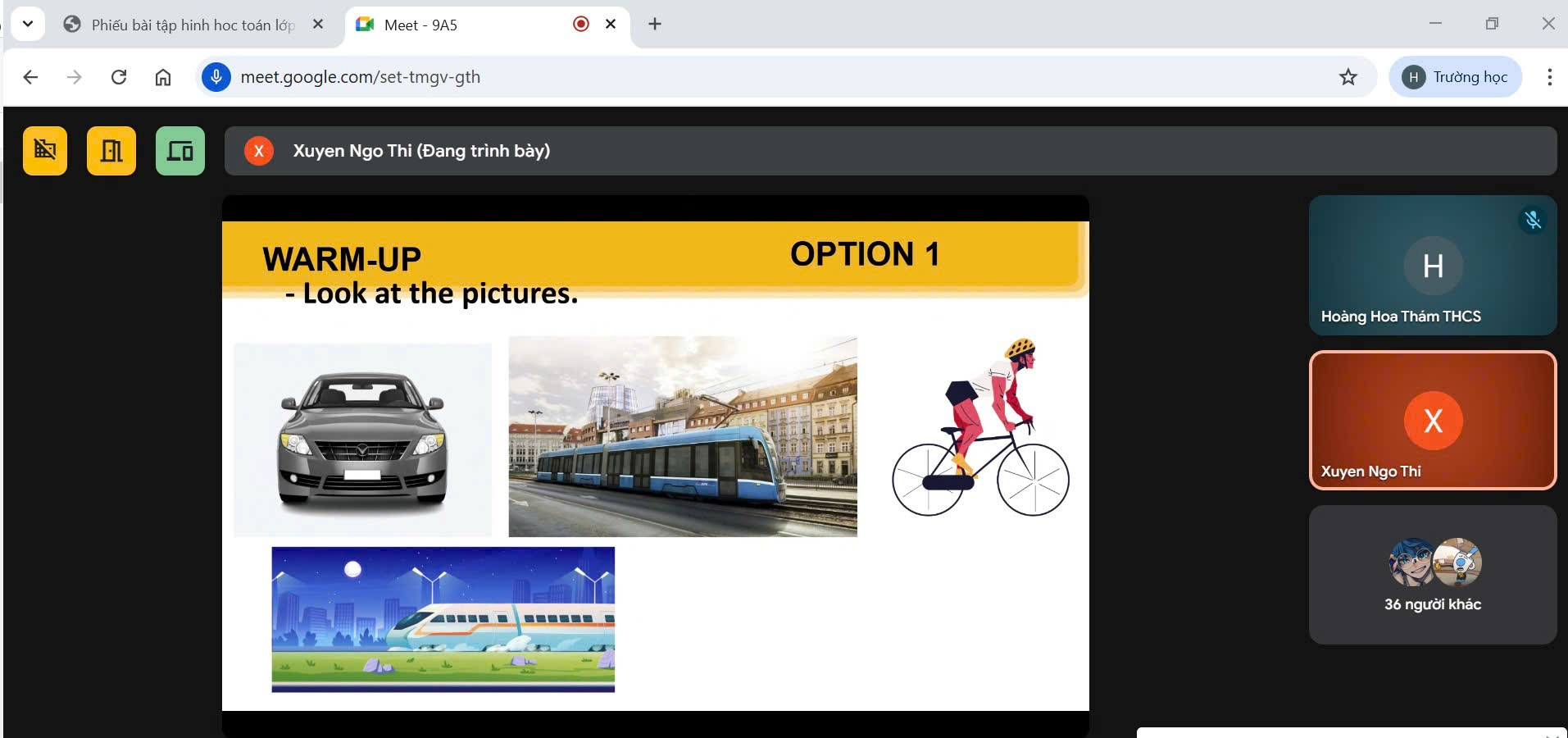
Task: Open a new browser tab
Action: coord(654,25)
